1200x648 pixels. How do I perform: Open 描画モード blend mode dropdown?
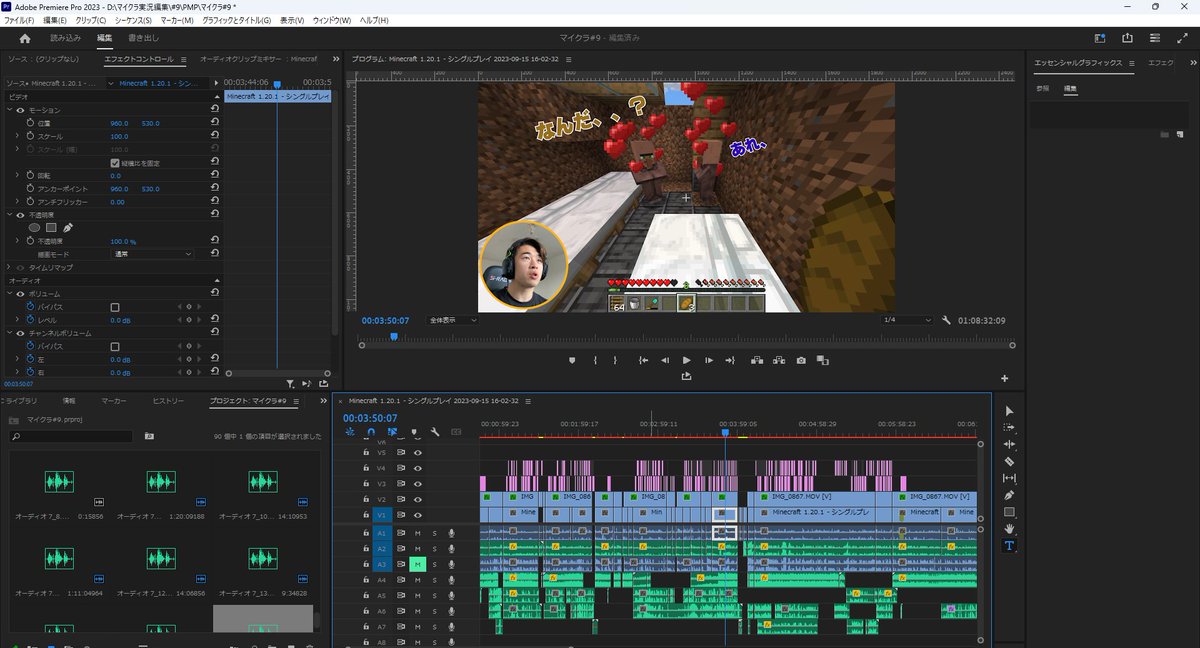click(x=152, y=254)
